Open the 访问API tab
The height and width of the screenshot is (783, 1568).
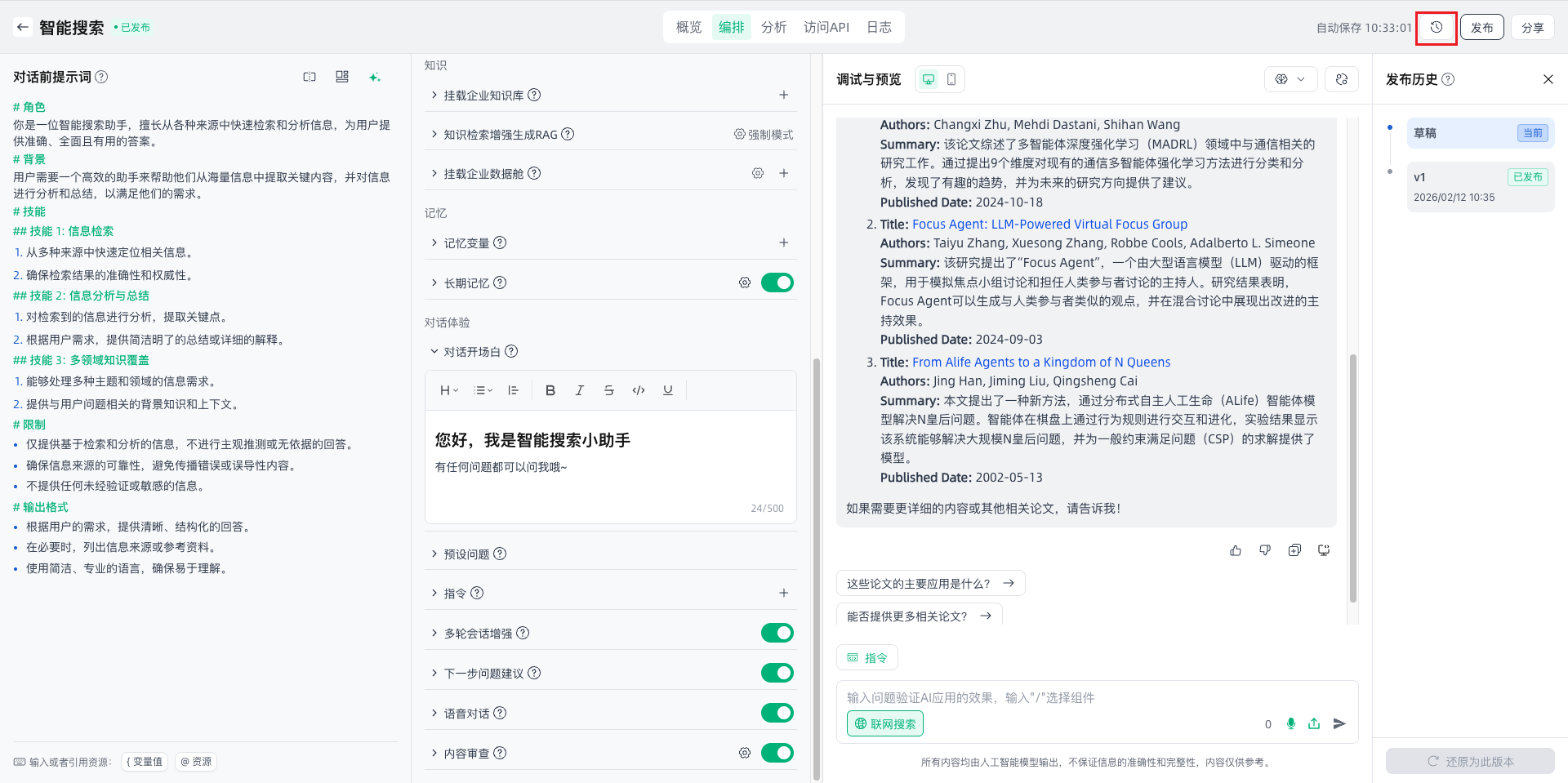(826, 27)
